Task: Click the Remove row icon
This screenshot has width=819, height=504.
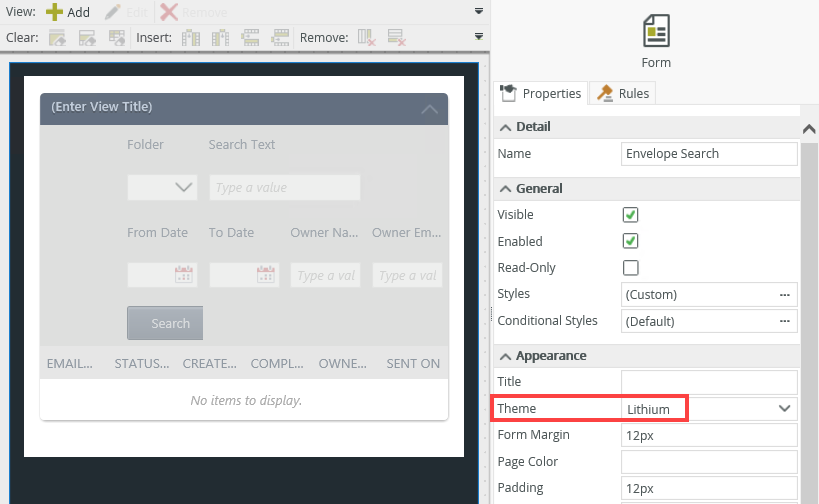Action: tap(396, 38)
